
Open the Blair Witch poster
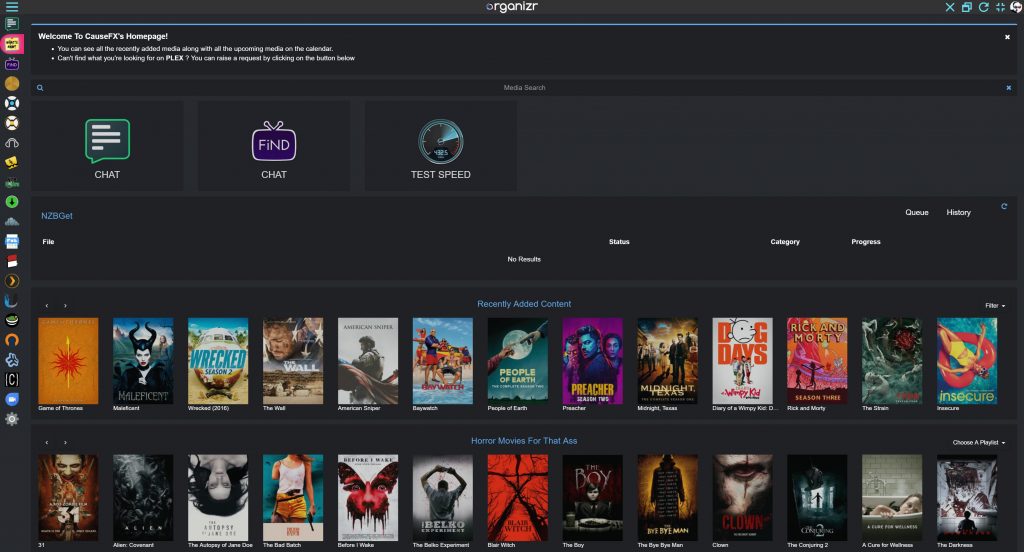[518, 498]
